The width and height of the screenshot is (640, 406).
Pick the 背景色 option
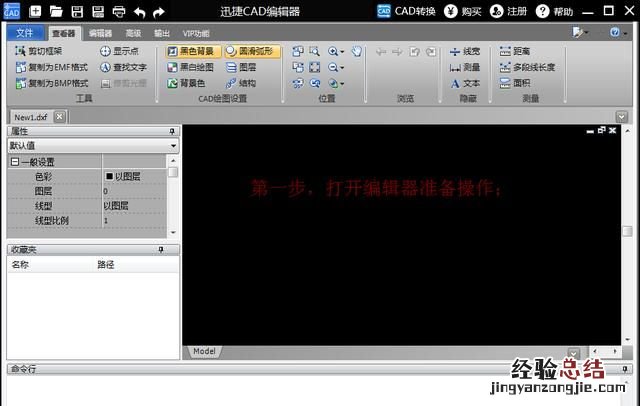(186, 83)
